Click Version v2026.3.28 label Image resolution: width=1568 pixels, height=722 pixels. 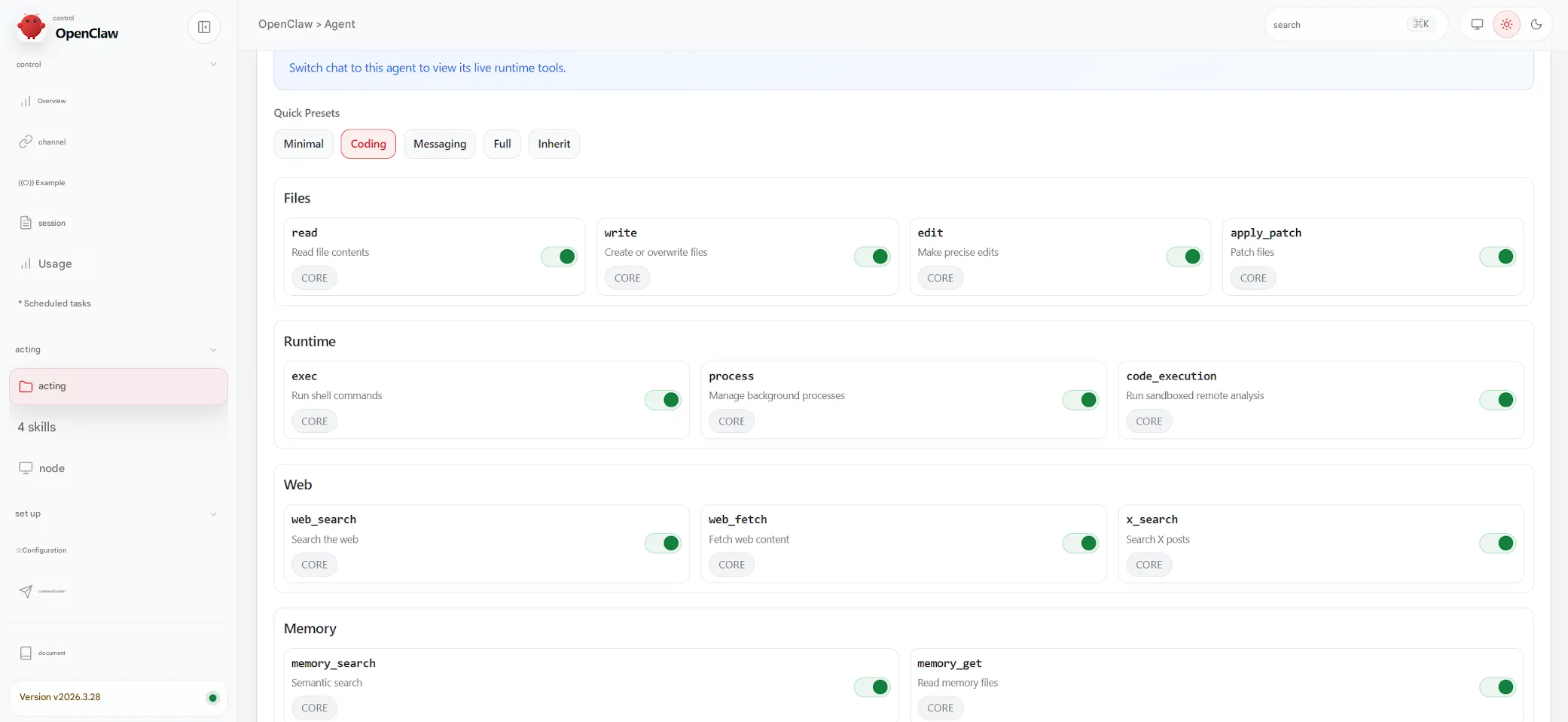pos(60,697)
